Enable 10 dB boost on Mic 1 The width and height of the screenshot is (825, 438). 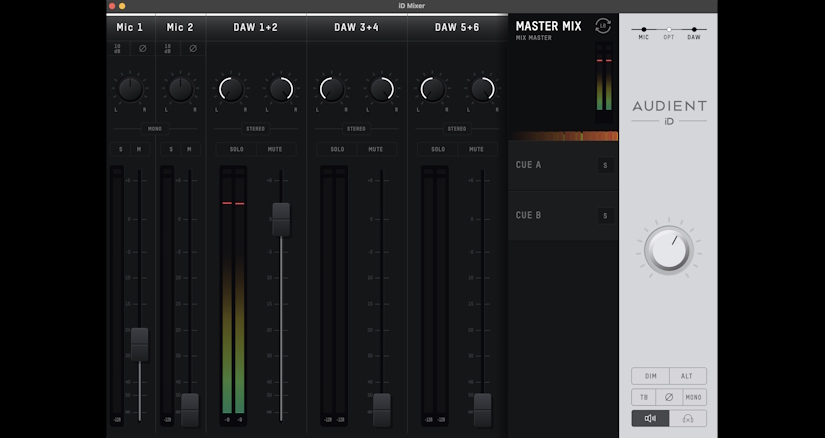click(x=117, y=48)
